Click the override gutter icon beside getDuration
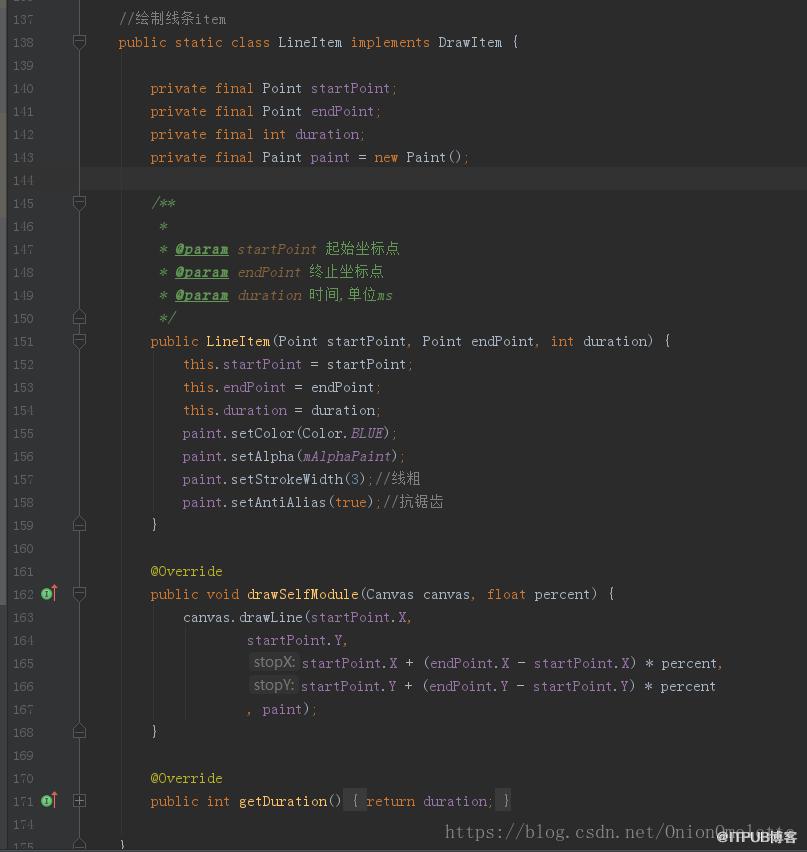Viewport: 807px width, 852px height. (x=49, y=800)
